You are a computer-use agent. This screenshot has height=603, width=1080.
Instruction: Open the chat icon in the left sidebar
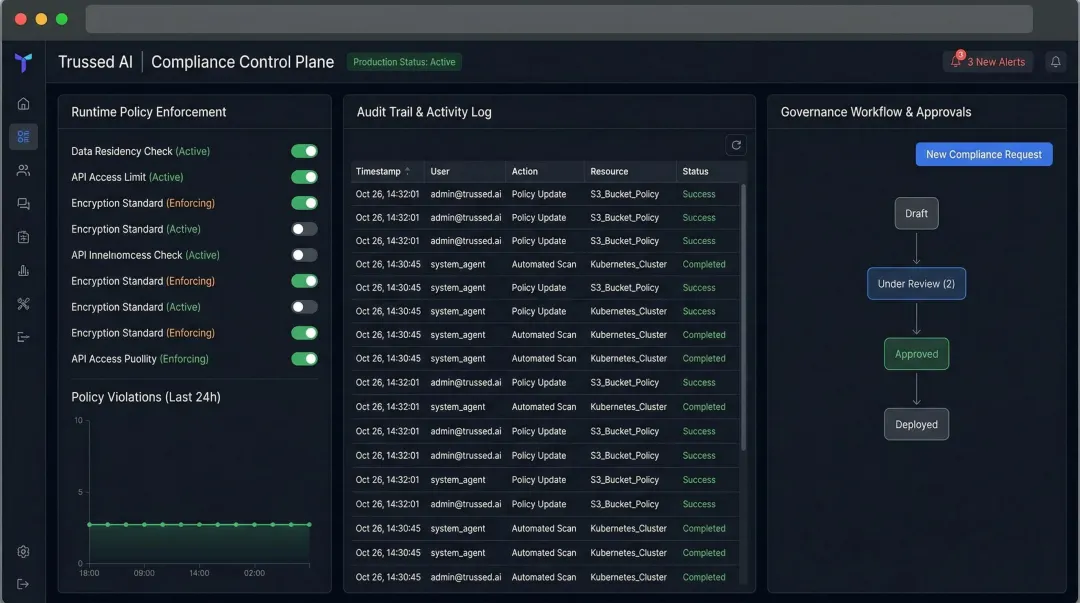click(x=23, y=203)
